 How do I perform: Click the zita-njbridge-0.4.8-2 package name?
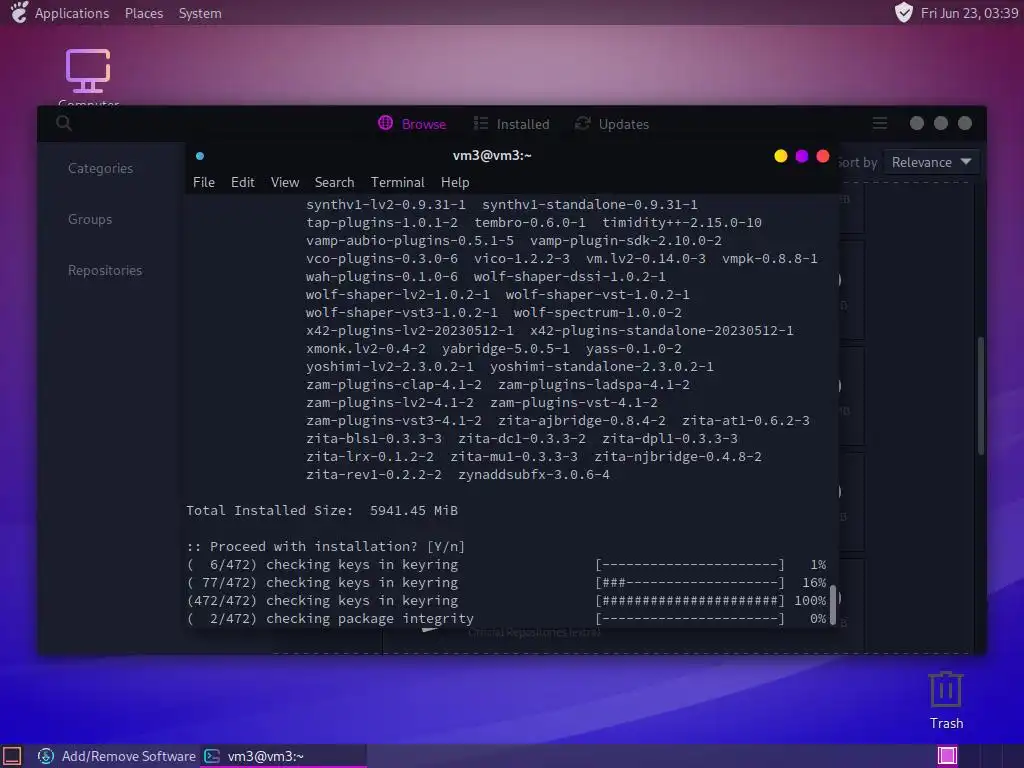(678, 456)
